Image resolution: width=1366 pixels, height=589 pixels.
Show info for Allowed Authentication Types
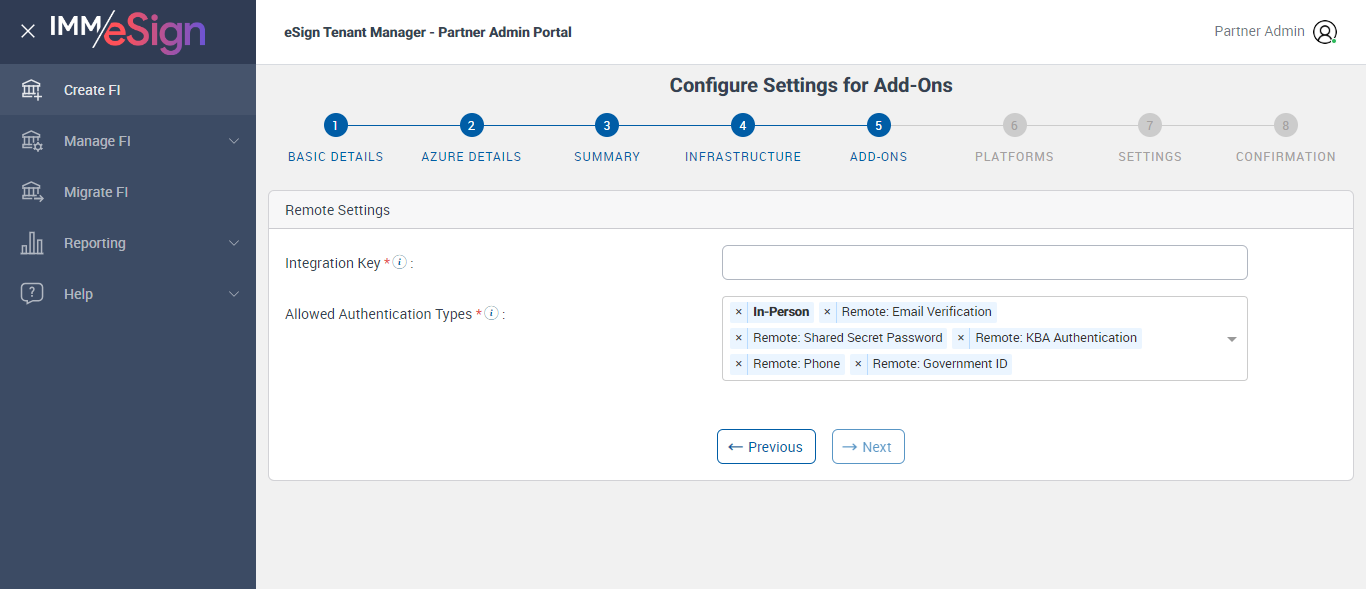[491, 314]
